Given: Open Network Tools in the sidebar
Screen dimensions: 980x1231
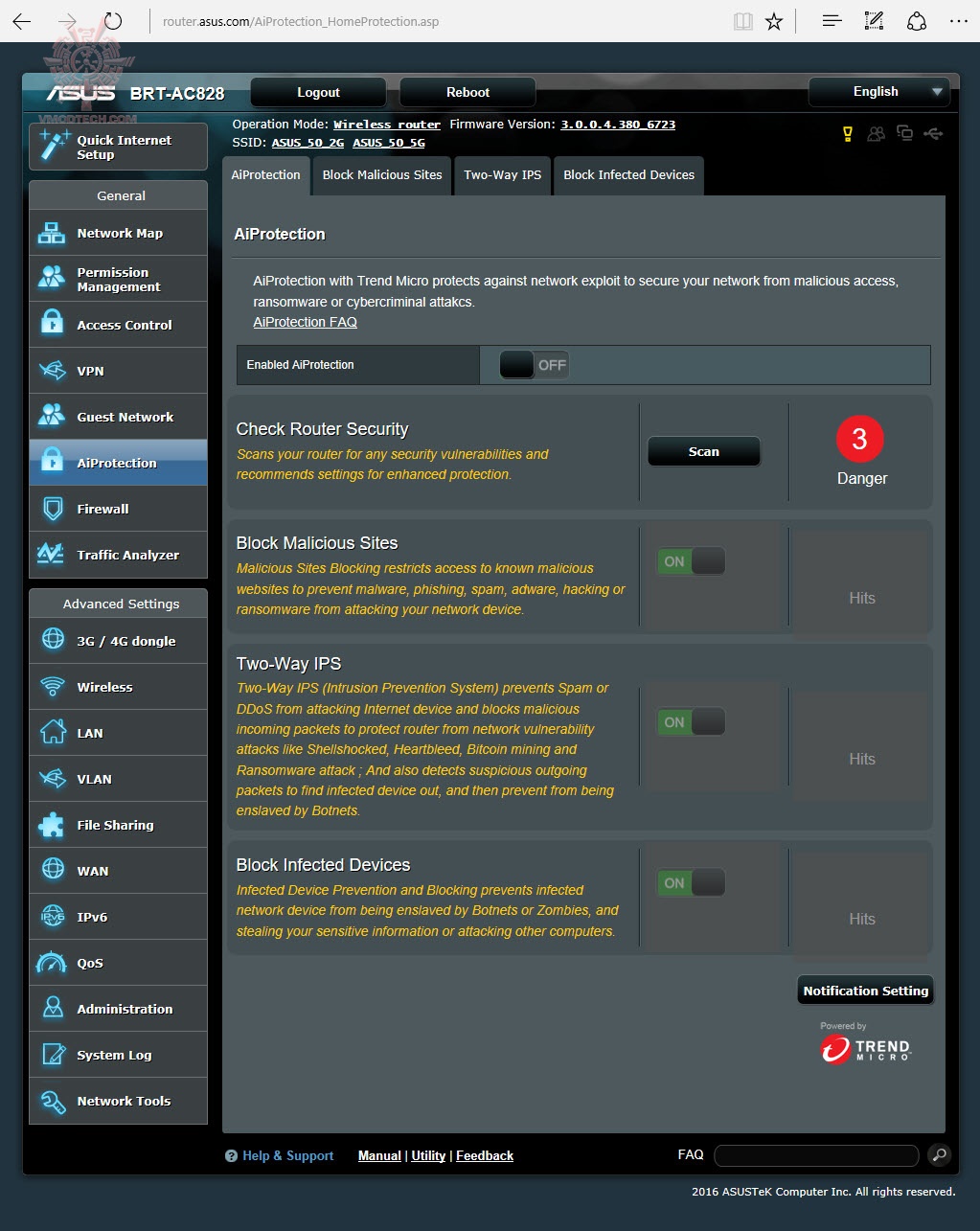Looking at the screenshot, I should 118,1101.
